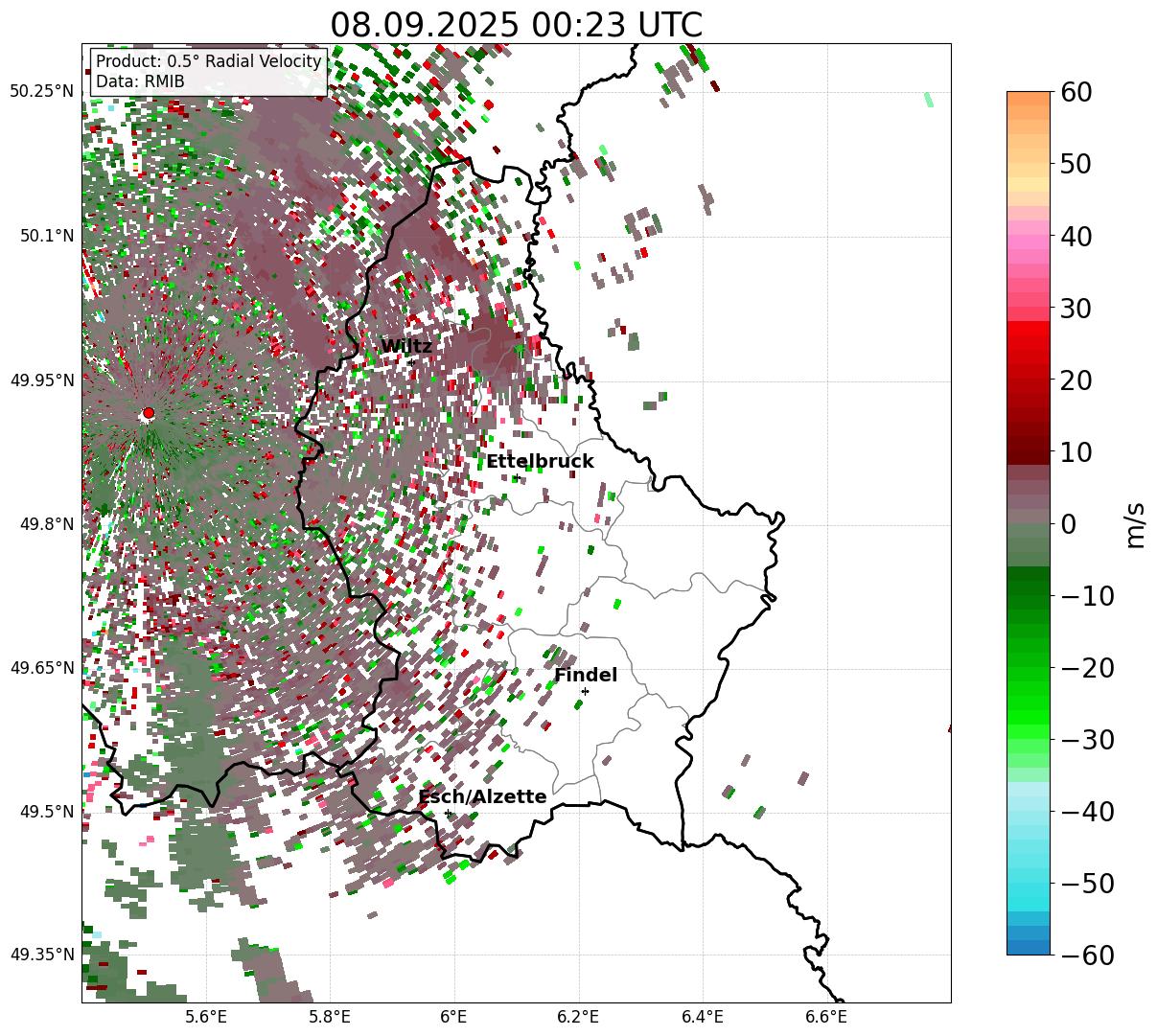1157x1036 pixels.
Task: Click the 50.25°N latitude tick label
Action: (41, 91)
